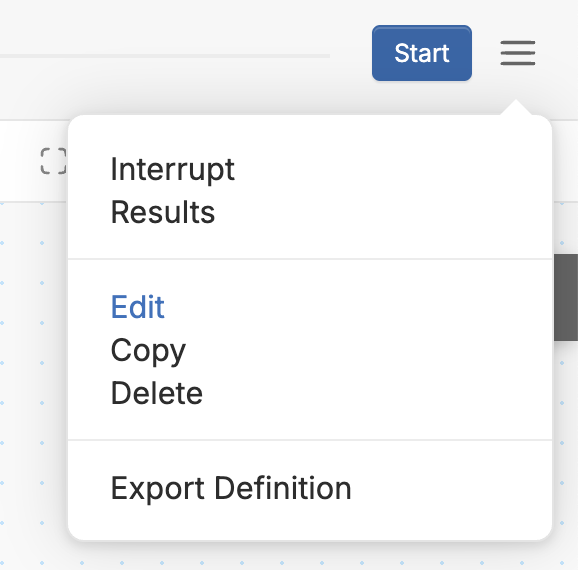Click blank space right of Interrupt entry
The width and height of the screenshot is (578, 570).
391,169
